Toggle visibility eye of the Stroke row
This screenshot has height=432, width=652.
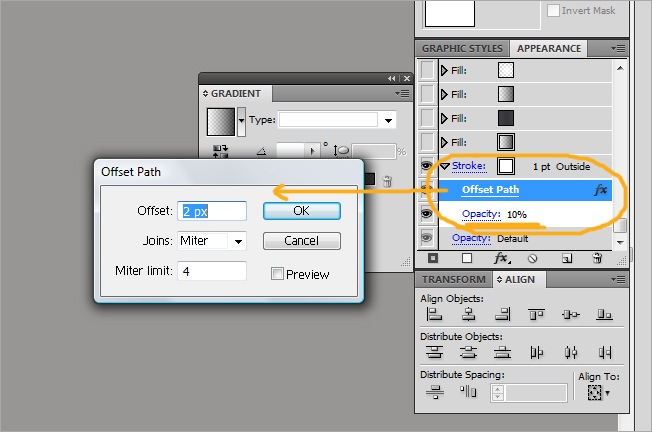[x=426, y=166]
